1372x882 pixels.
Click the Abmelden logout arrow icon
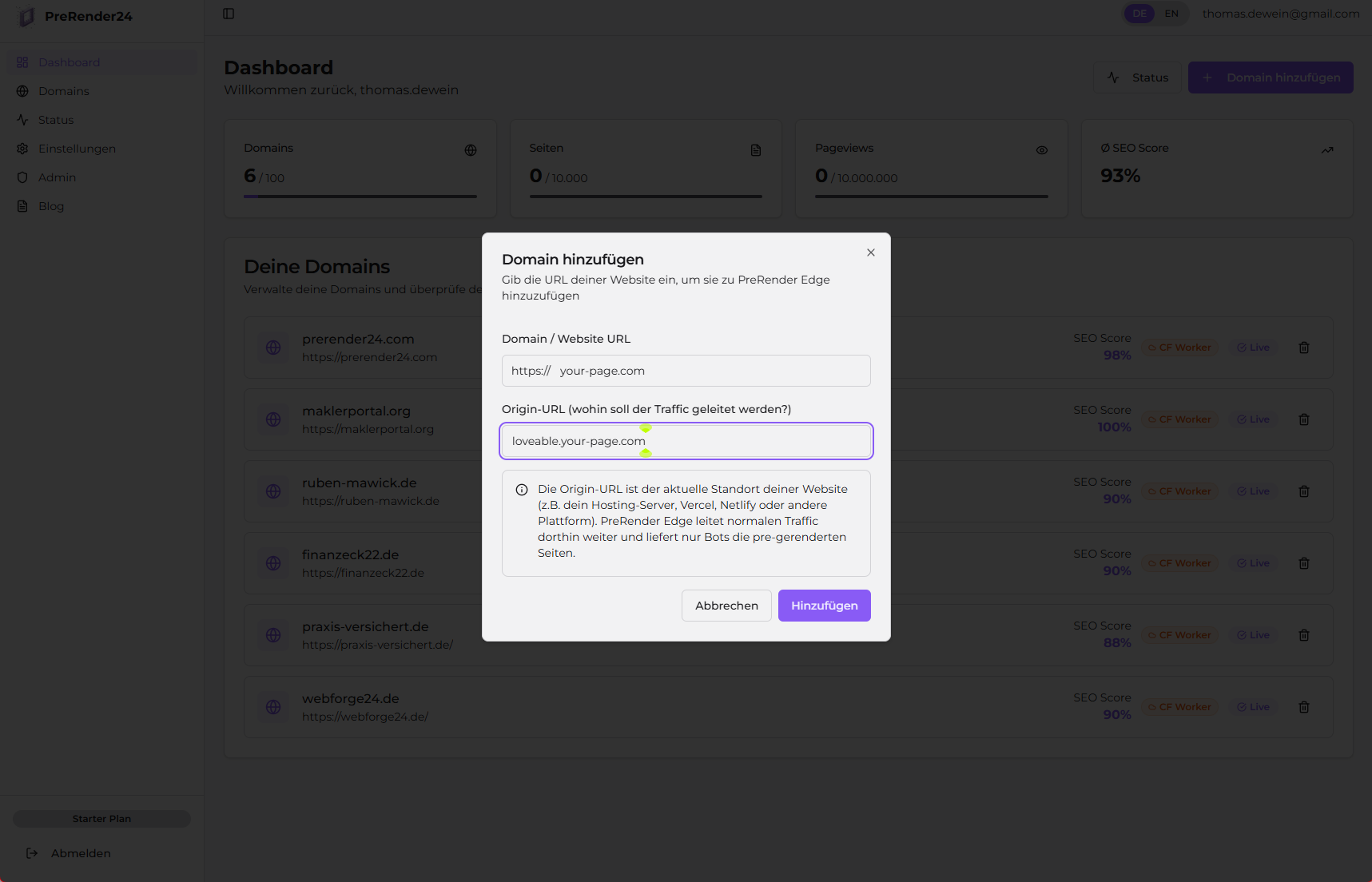(x=32, y=853)
